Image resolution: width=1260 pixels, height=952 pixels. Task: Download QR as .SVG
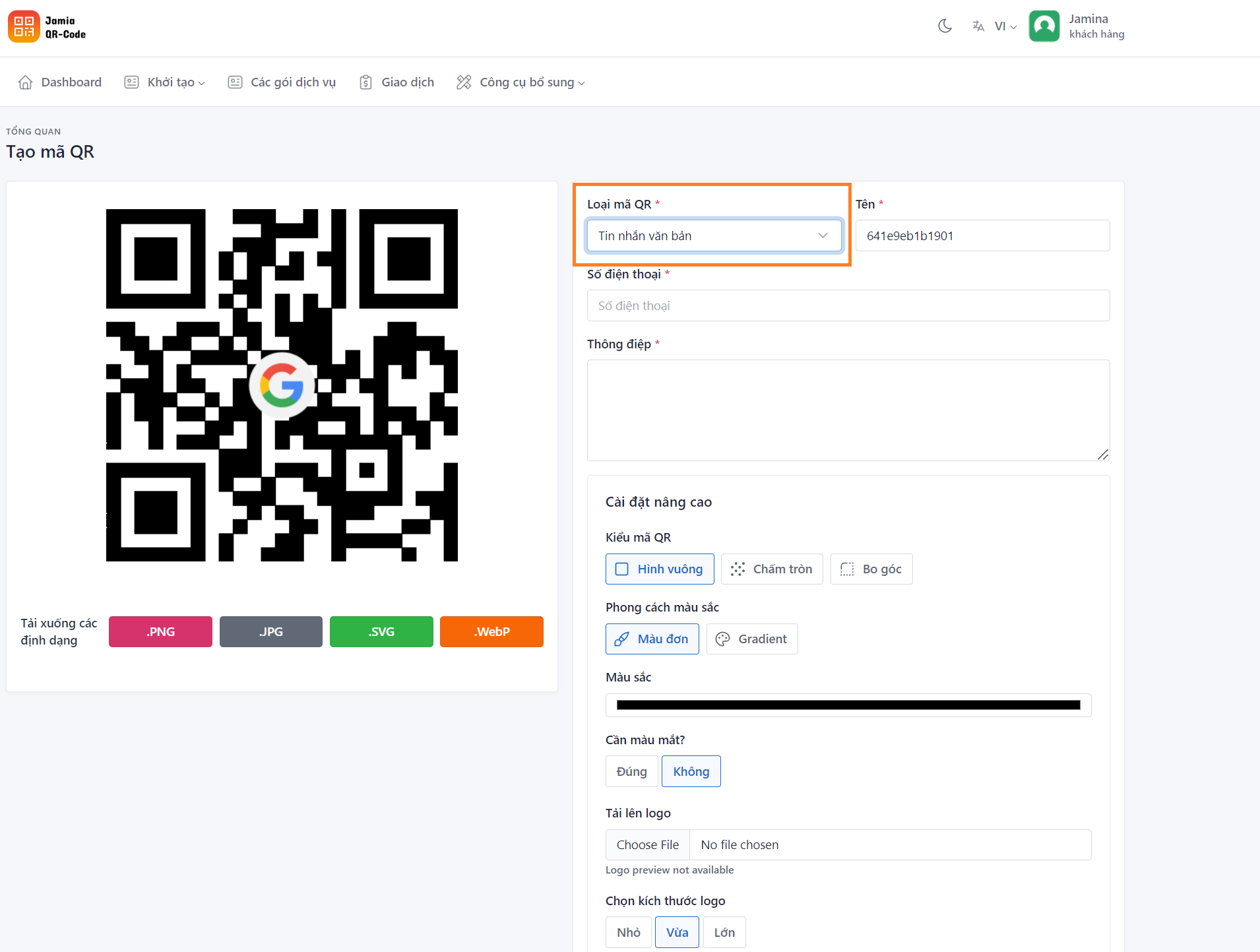[381, 631]
